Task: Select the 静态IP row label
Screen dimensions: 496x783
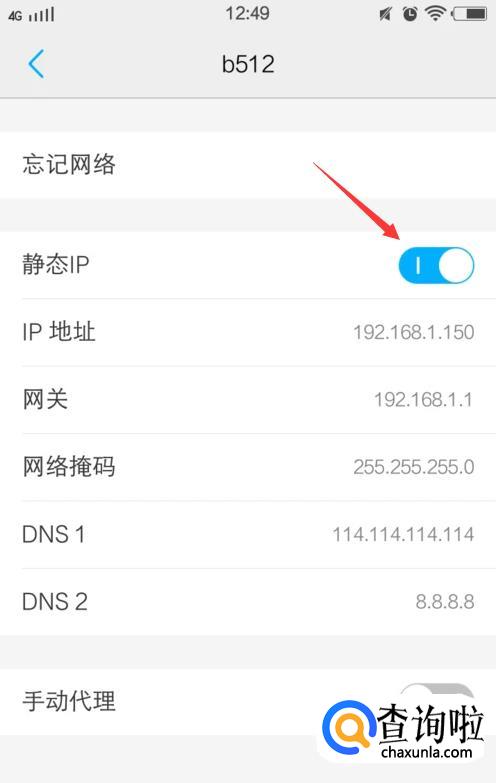Action: tap(55, 265)
